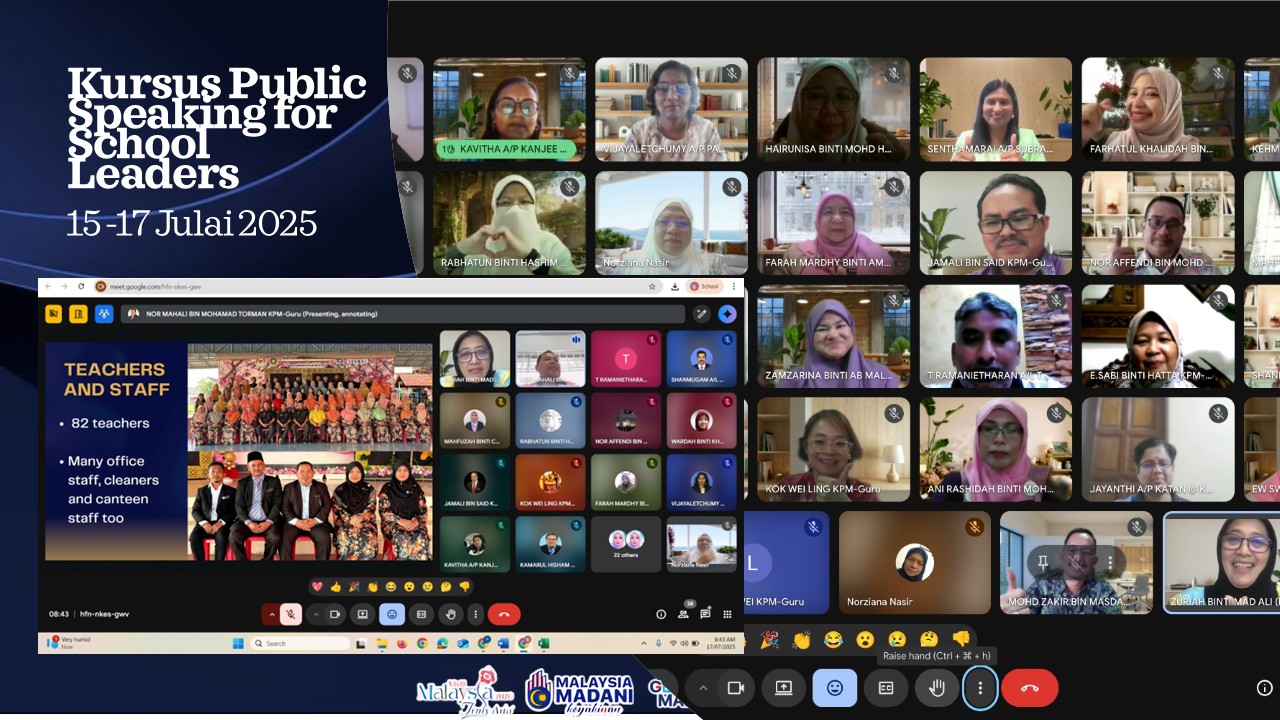Click the pin icon on Mohd Zakir's tile
Screen dimensions: 1280x720
(1042, 563)
